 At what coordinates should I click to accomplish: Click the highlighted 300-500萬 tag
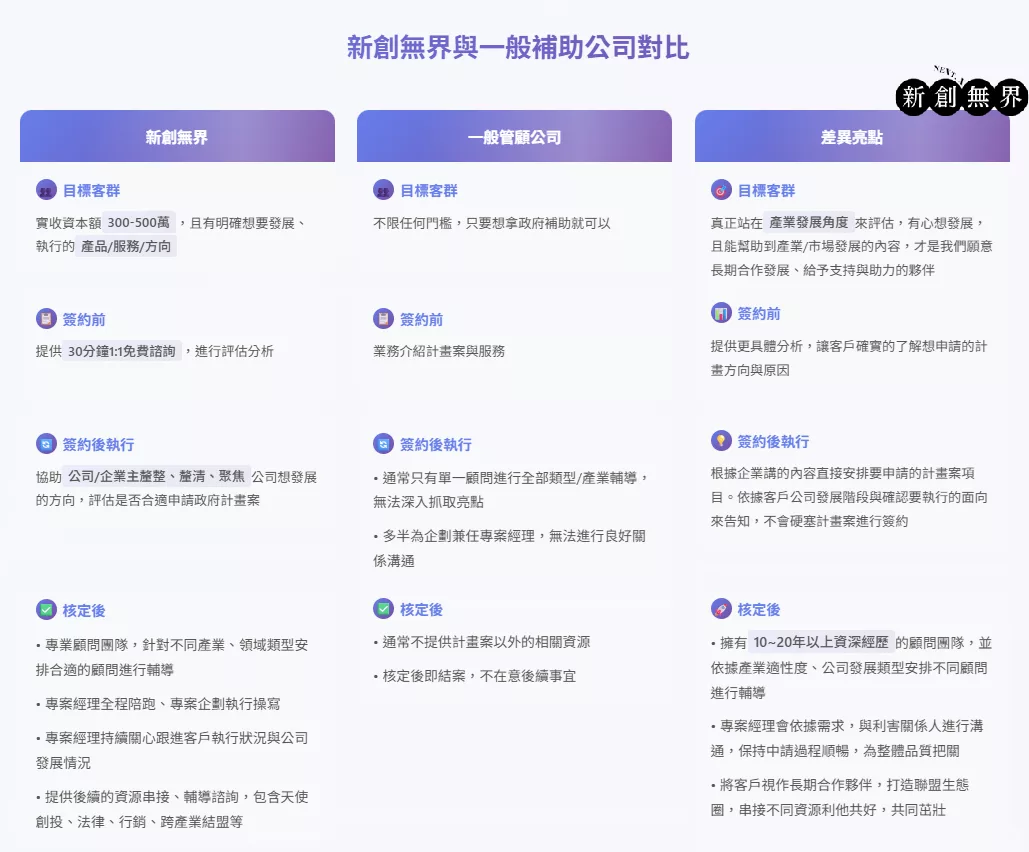click(x=139, y=223)
